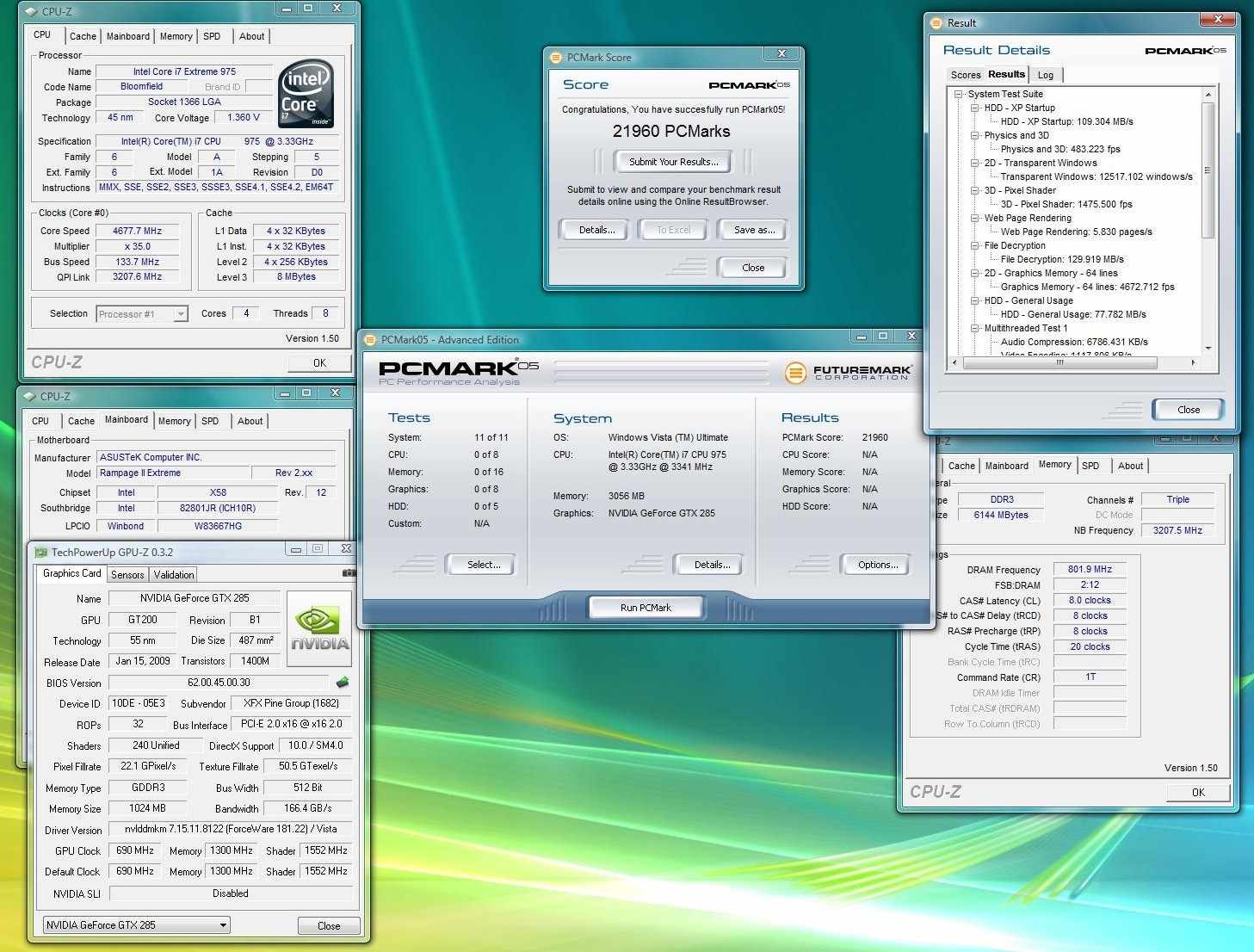The width and height of the screenshot is (1254, 952).
Task: Select 'Audio Compression: 6786.431 KB/s' tree row
Action: coord(1074,342)
